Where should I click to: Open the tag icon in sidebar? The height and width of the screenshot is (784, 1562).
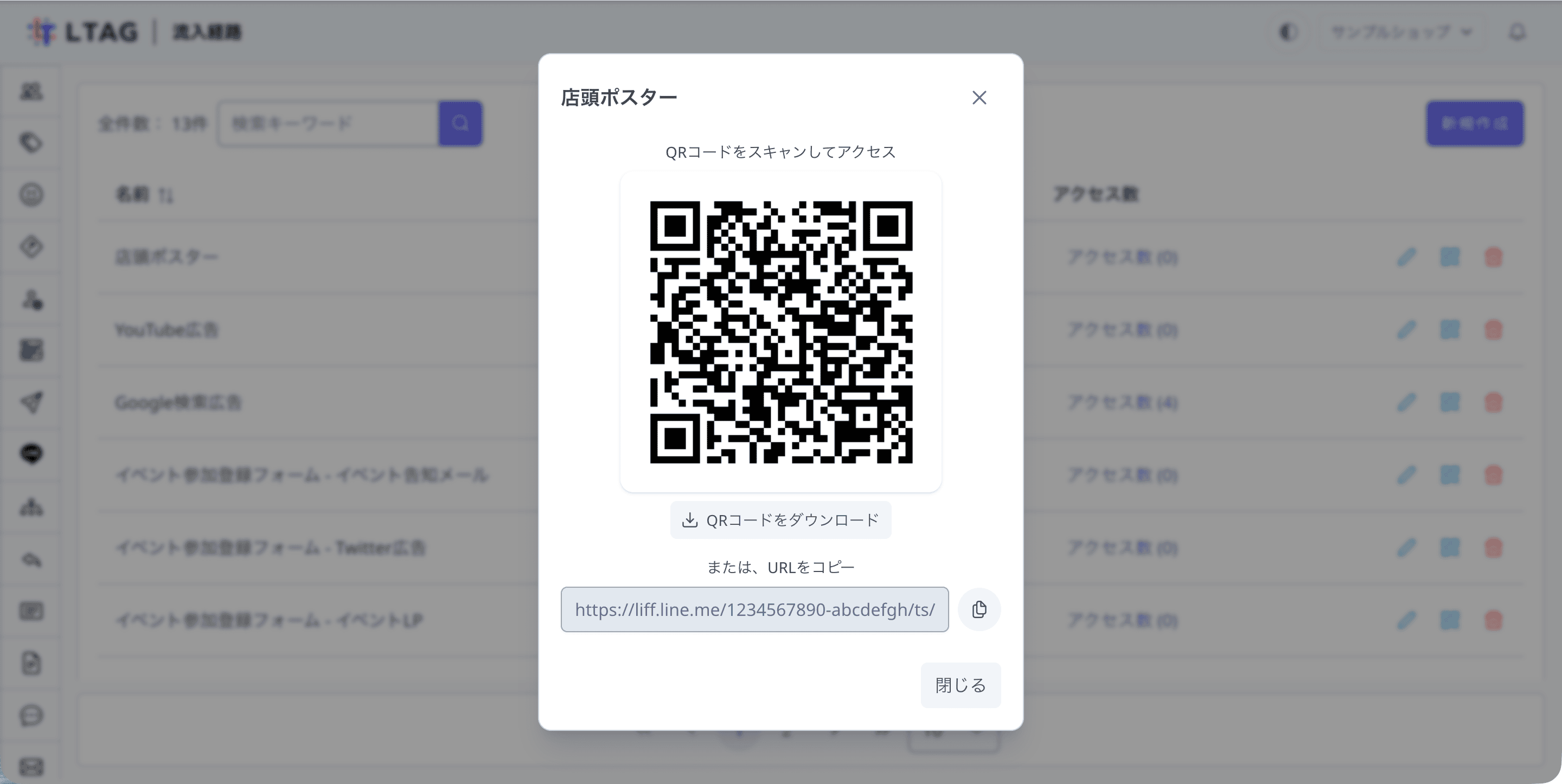click(31, 143)
